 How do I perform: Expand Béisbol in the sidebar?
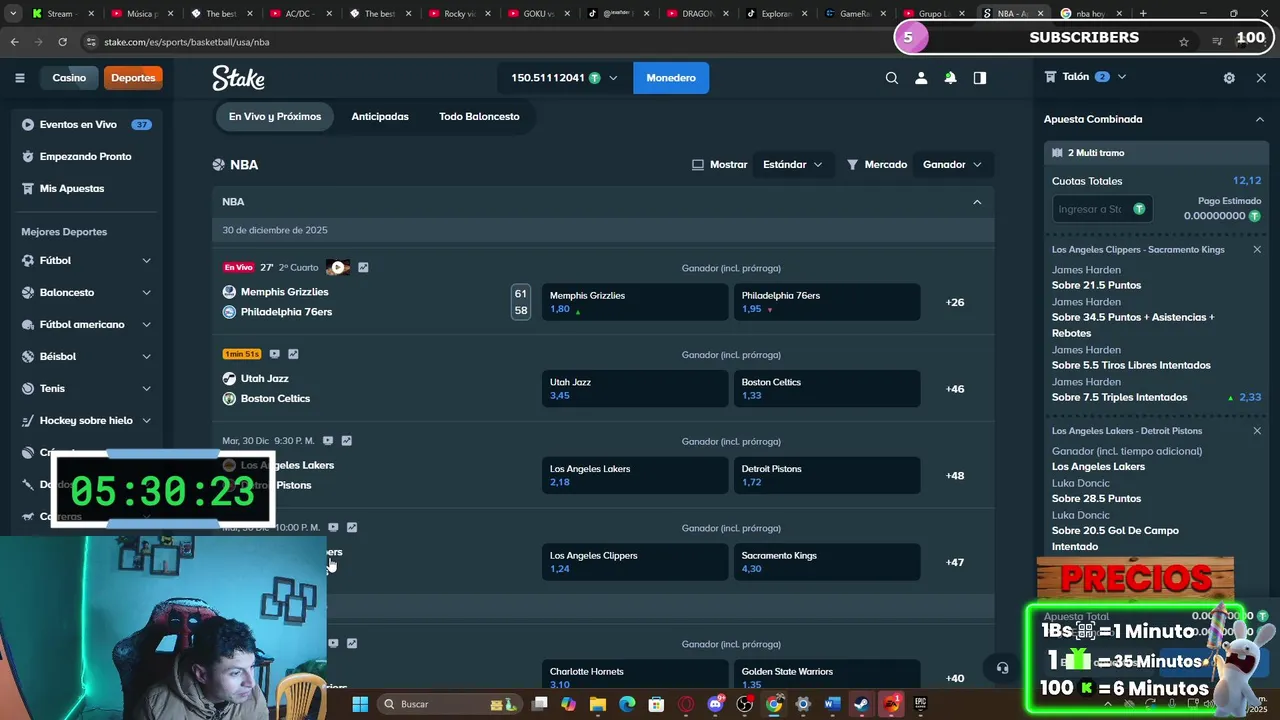146,357
